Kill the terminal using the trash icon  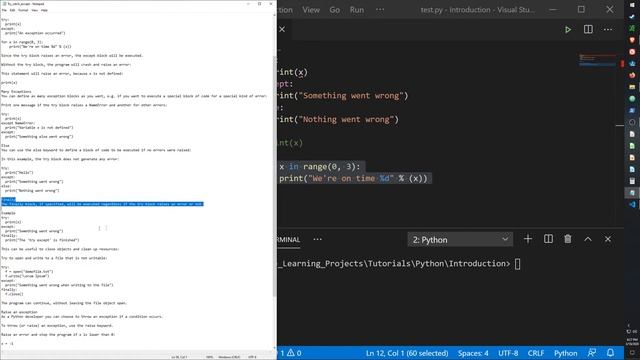point(568,239)
